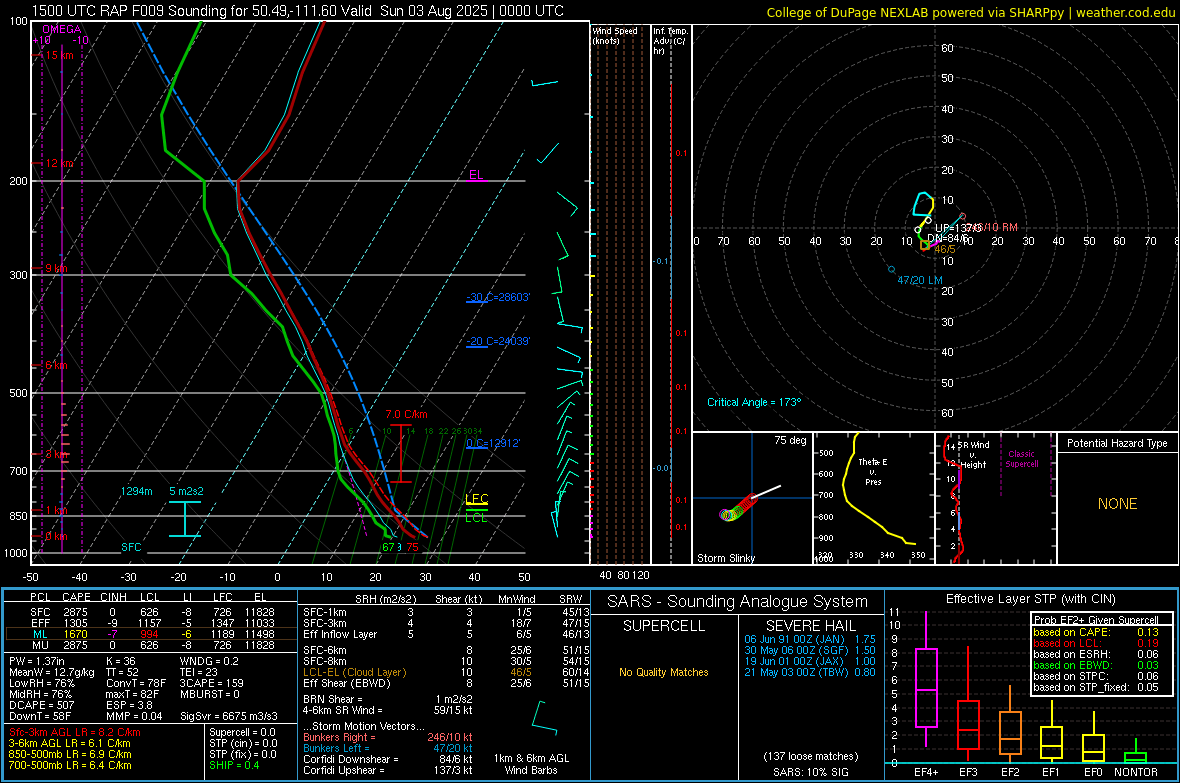The image size is (1180, 783).
Task: Click the "BRN Shear =" entry
Action: tap(333, 699)
